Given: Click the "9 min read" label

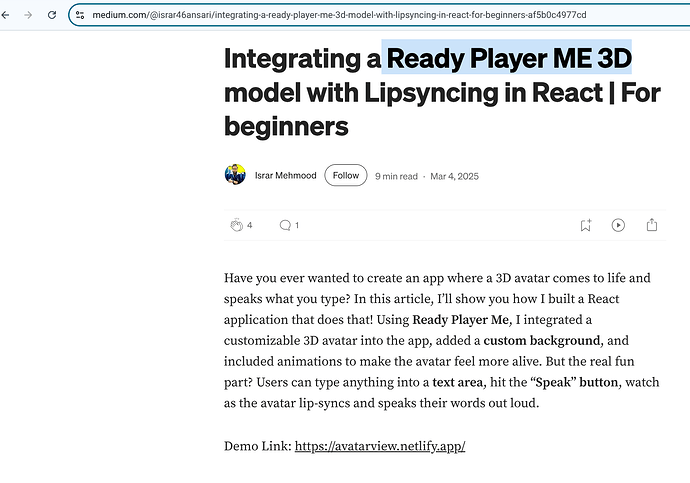Looking at the screenshot, I should click(x=396, y=176).
